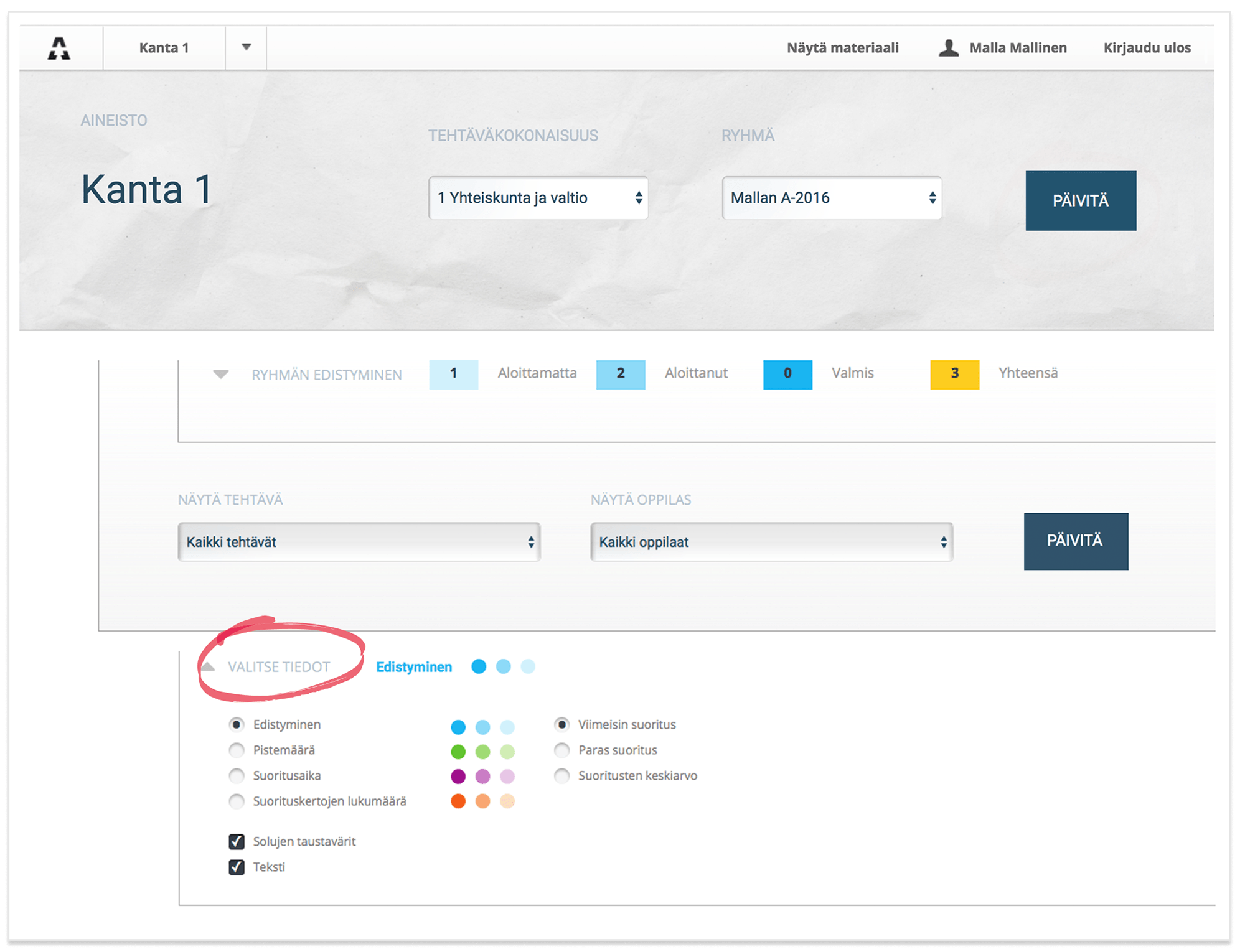This screenshot has height=952, width=1245.
Task: Click the Valmis label
Action: (853, 373)
